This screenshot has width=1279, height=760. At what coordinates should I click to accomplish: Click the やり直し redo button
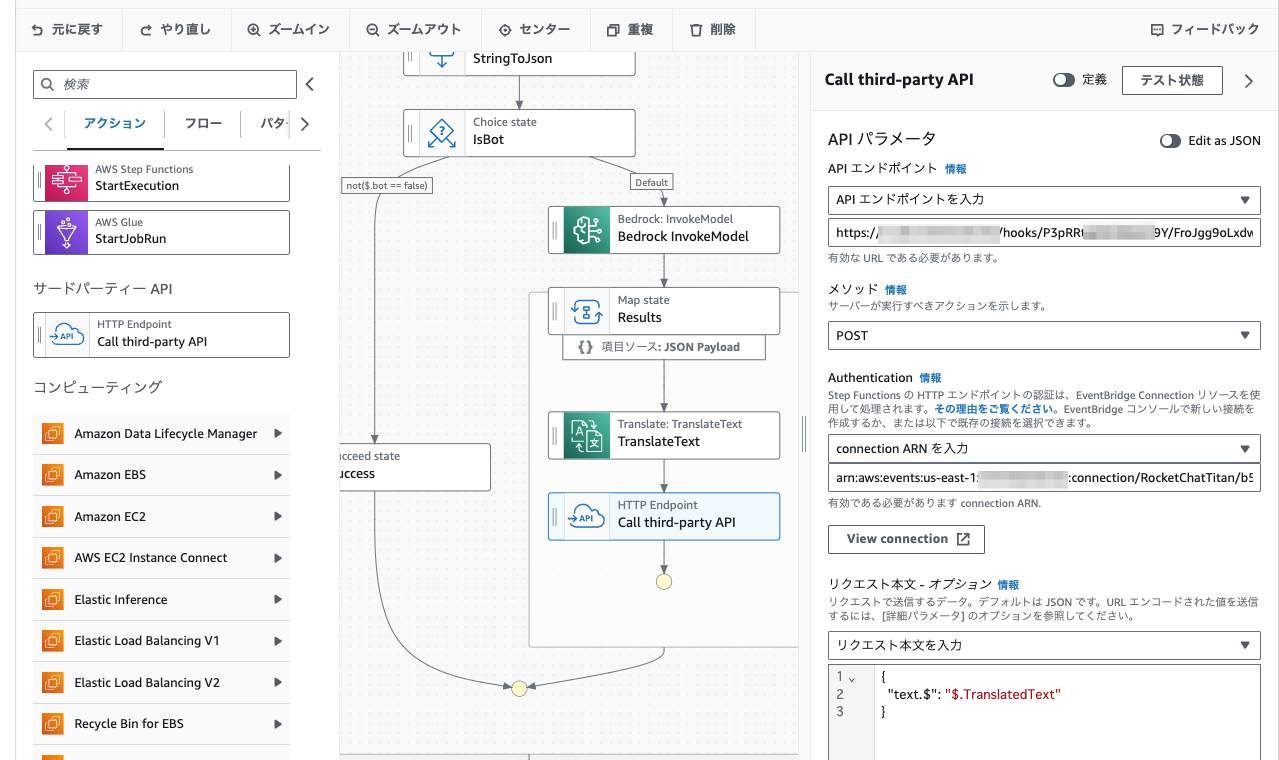click(176, 30)
